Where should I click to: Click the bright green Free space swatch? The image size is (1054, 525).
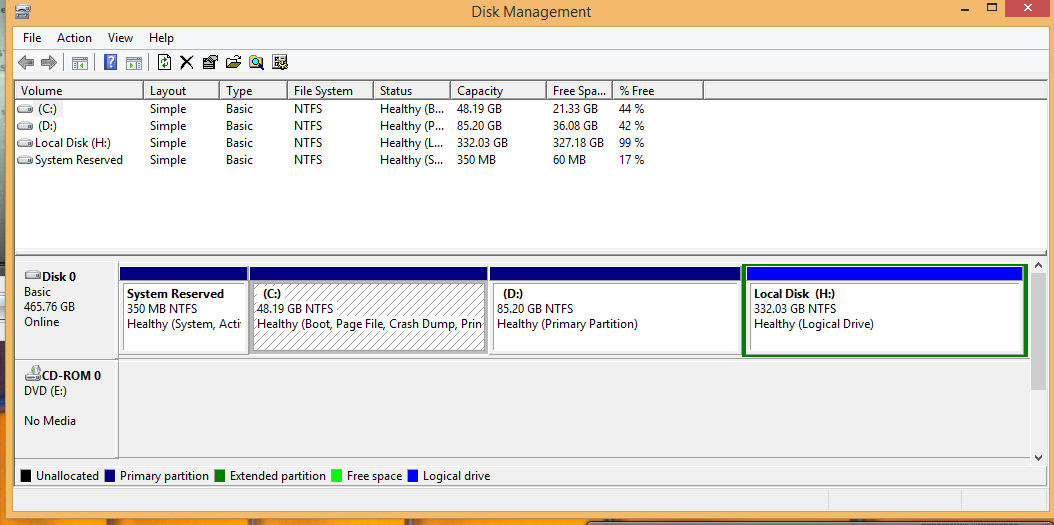(x=337, y=476)
